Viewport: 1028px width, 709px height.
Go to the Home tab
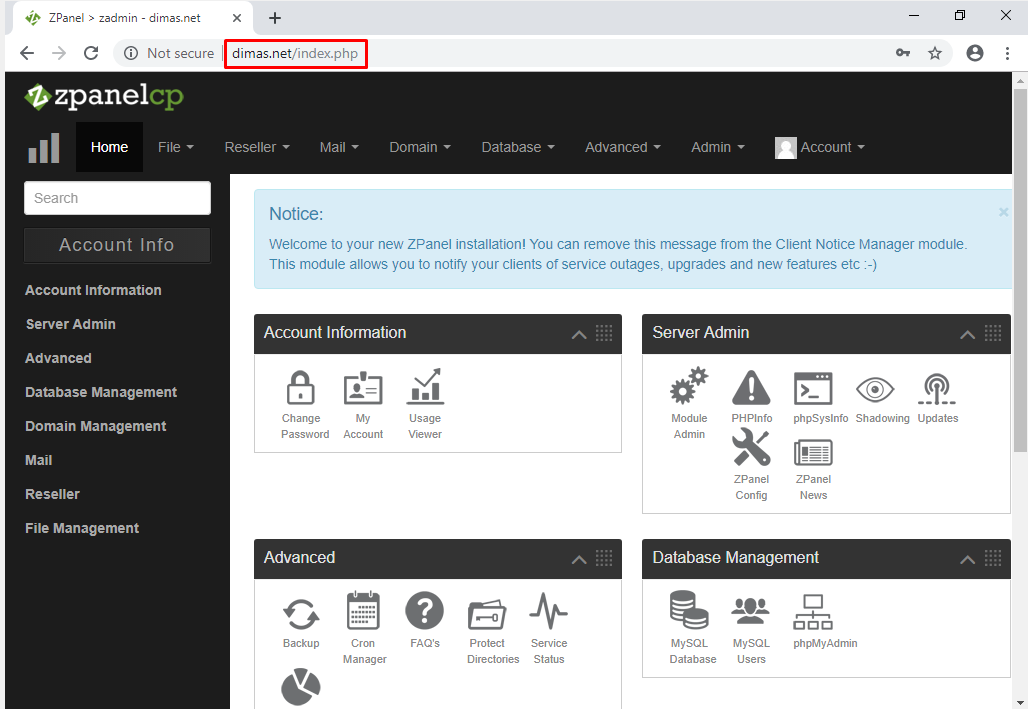[x=109, y=148]
